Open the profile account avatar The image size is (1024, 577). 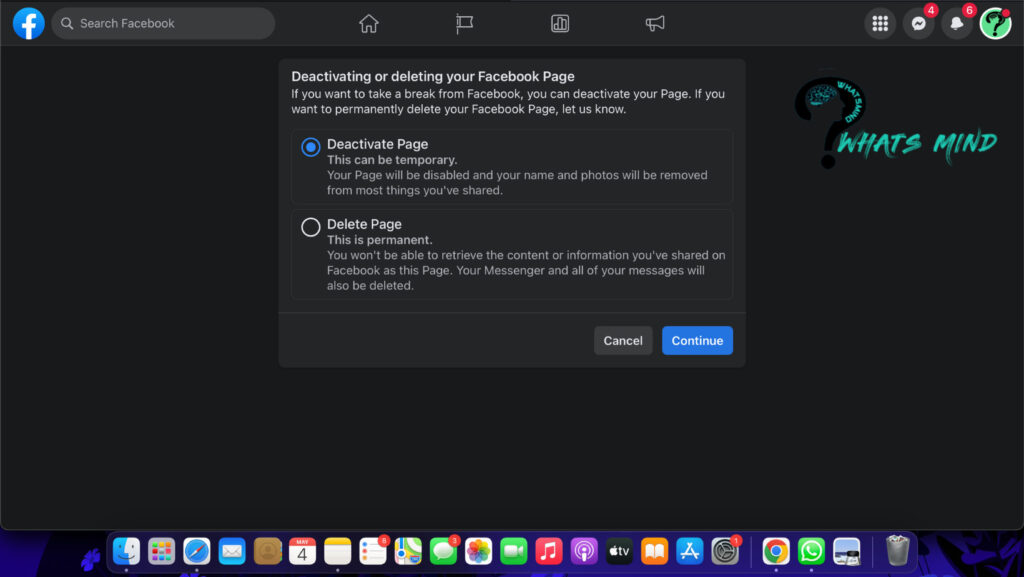click(x=995, y=23)
